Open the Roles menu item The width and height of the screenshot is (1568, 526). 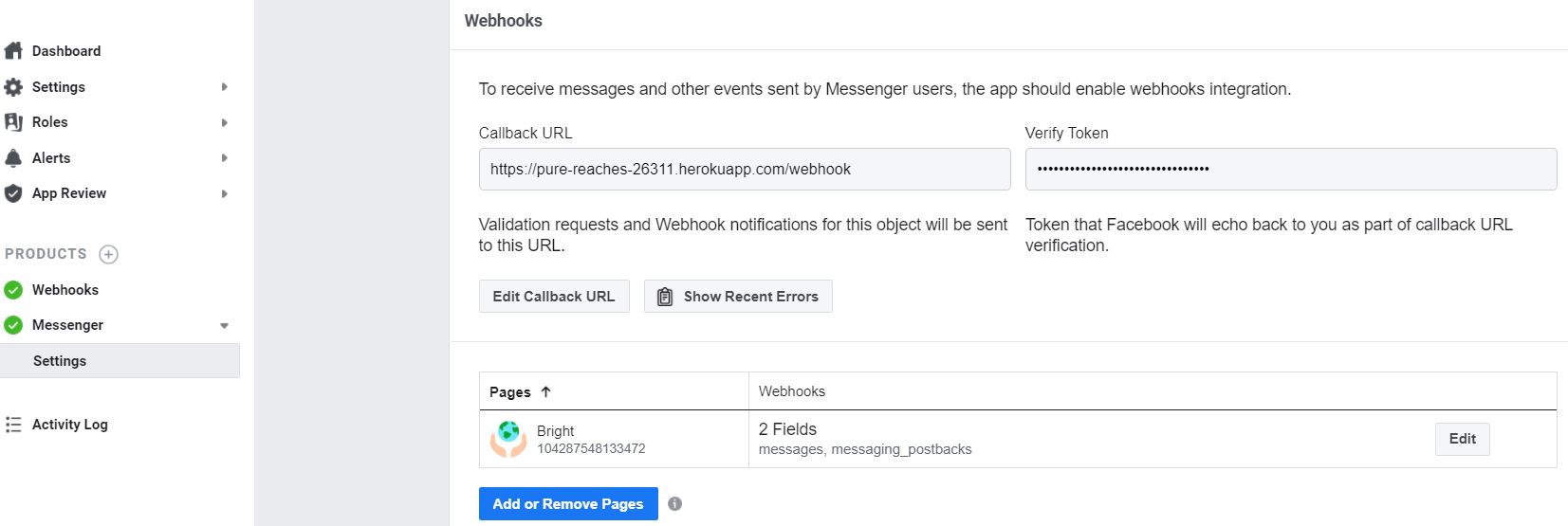tap(50, 122)
